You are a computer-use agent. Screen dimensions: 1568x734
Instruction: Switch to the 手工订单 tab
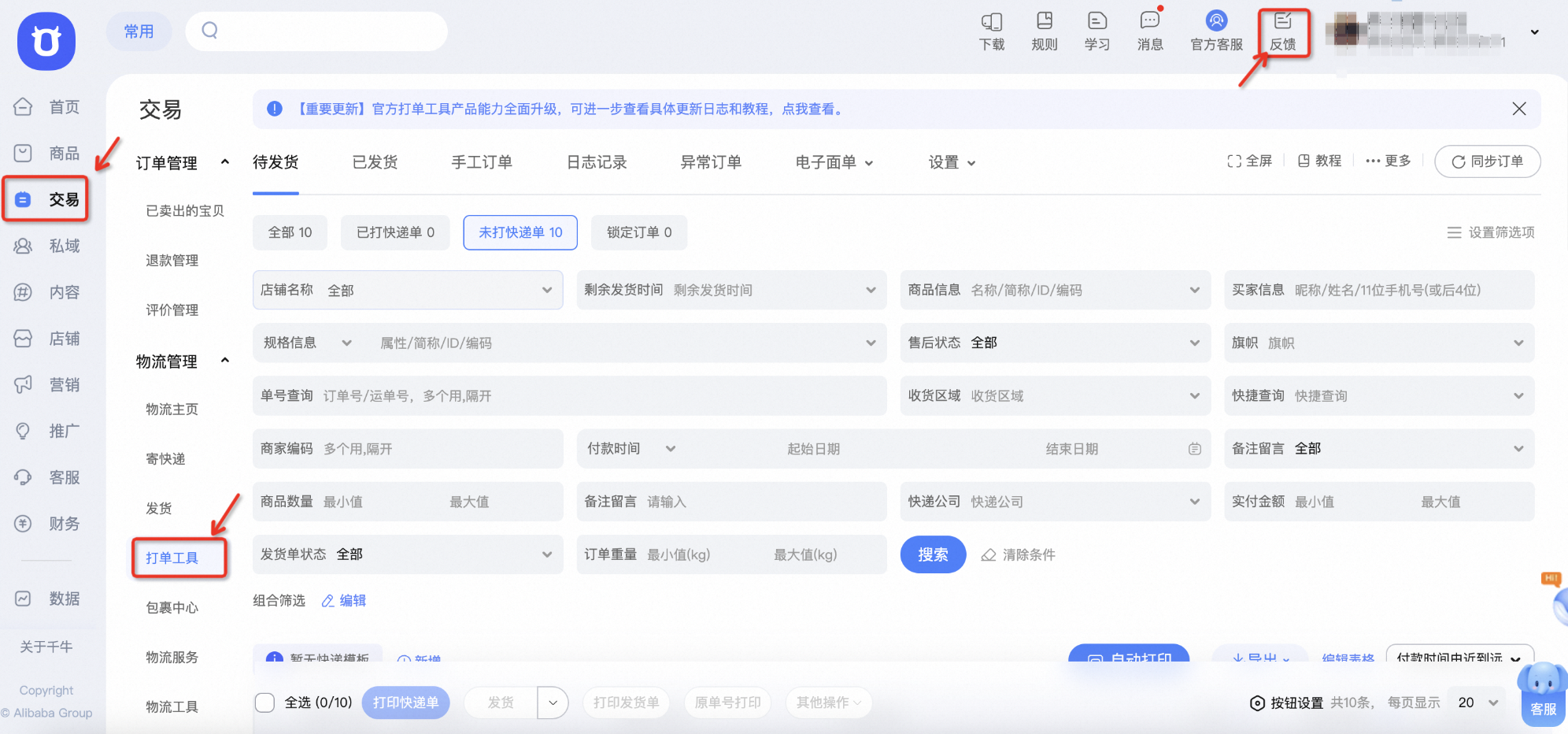482,162
